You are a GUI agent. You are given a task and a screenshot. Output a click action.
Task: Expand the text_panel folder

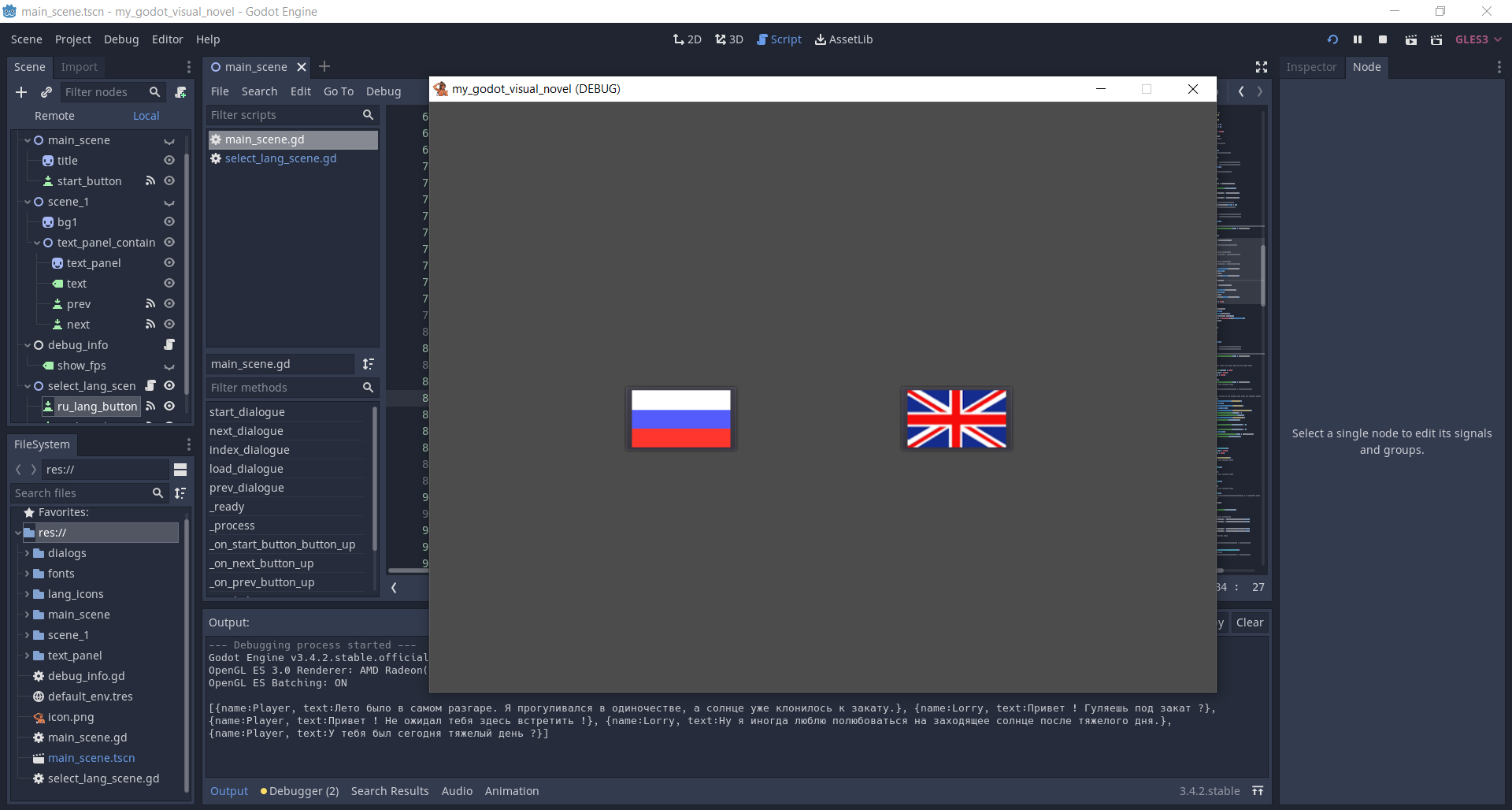click(27, 656)
